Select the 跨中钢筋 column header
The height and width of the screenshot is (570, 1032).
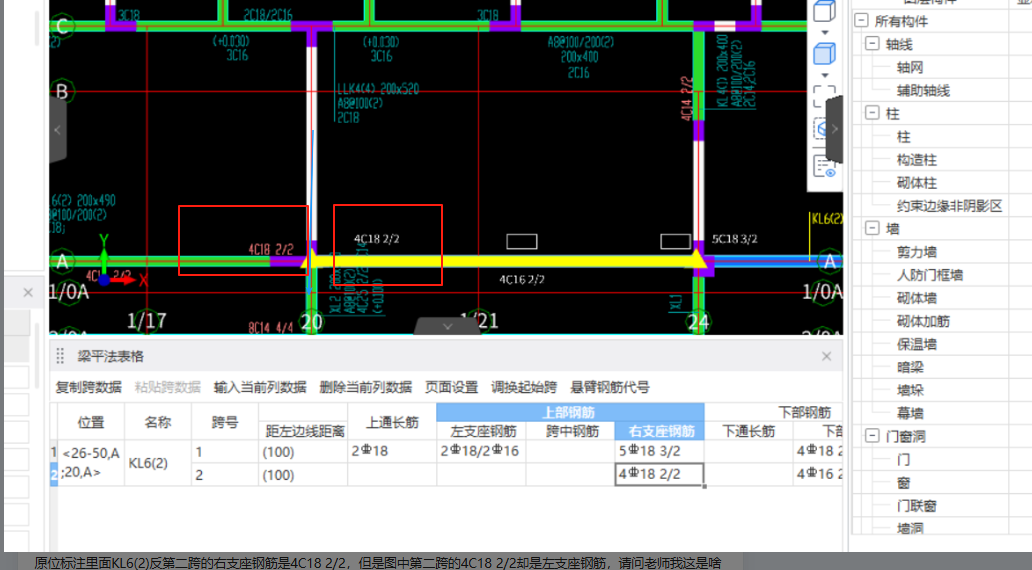click(x=571, y=431)
